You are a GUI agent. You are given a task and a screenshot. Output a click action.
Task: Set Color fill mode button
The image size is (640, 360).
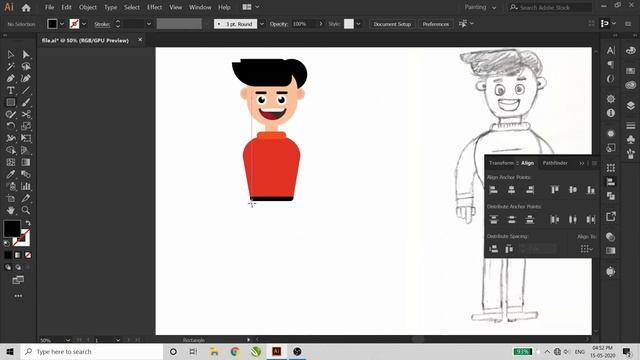(8, 255)
